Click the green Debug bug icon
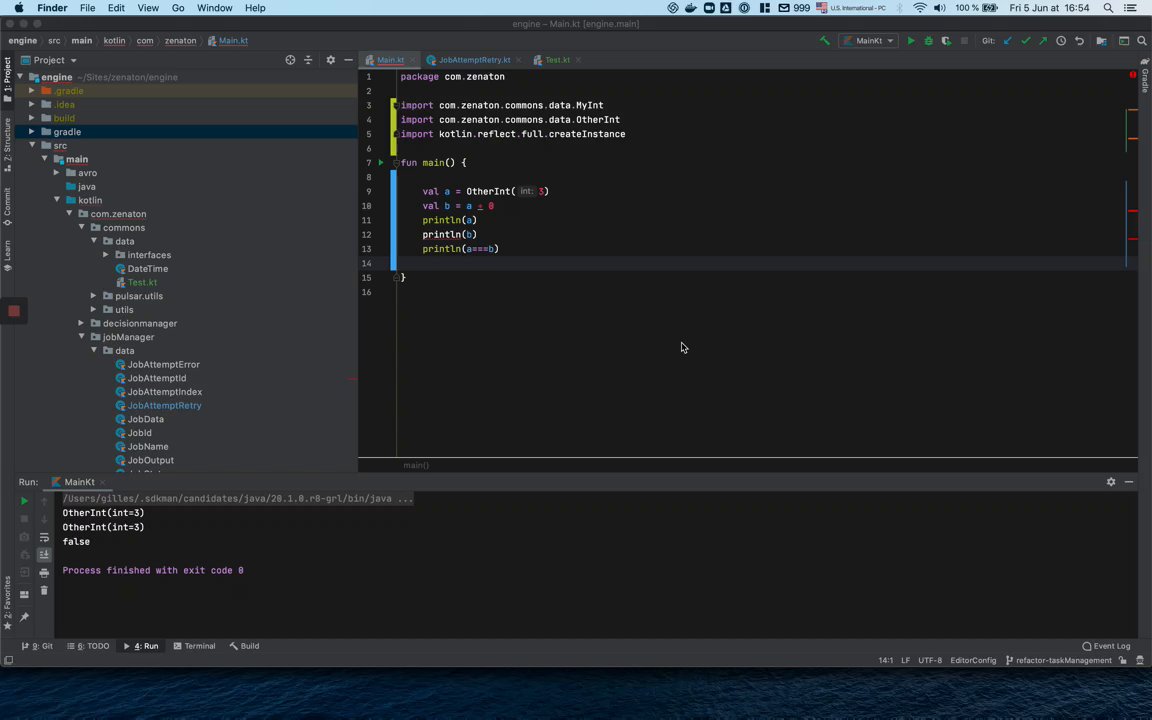1152x720 pixels. pyautogui.click(x=928, y=41)
